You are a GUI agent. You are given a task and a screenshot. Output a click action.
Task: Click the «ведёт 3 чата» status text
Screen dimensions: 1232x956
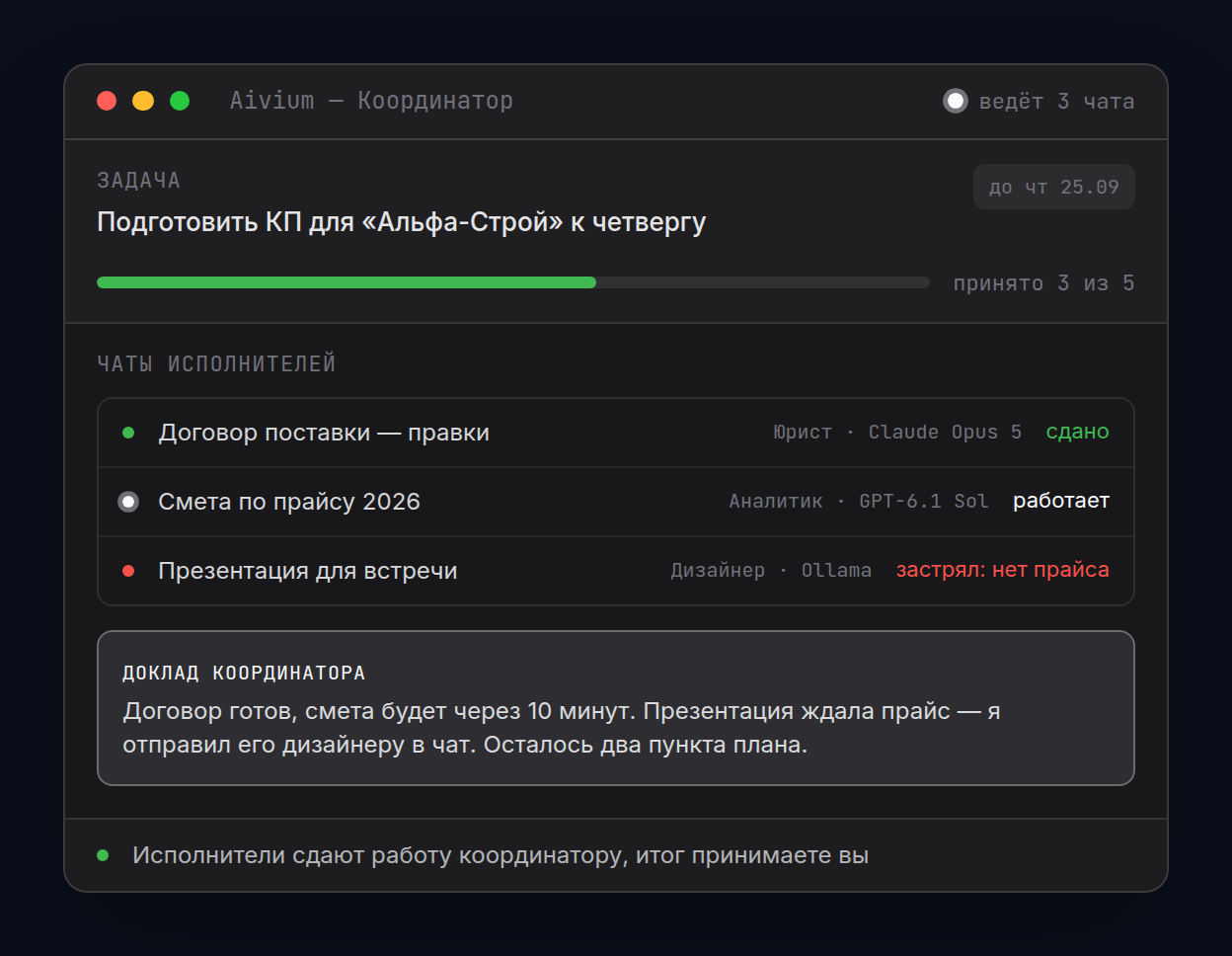click(1056, 102)
